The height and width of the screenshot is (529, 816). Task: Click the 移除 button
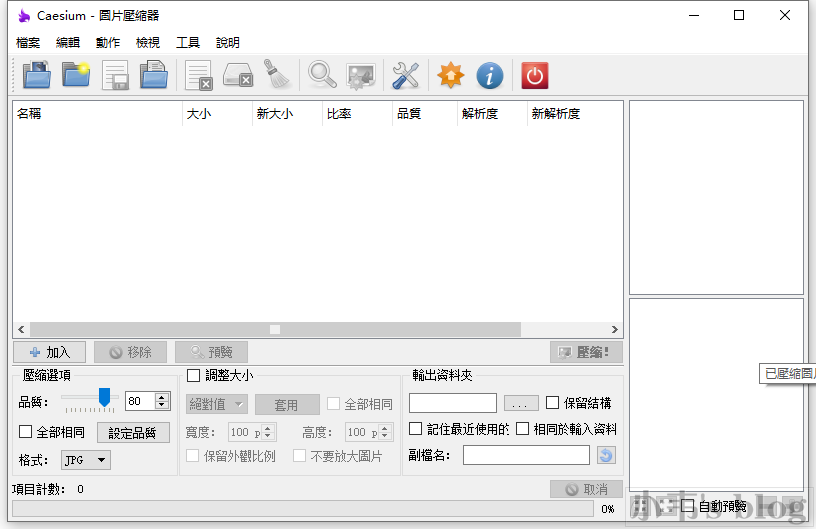tap(130, 352)
